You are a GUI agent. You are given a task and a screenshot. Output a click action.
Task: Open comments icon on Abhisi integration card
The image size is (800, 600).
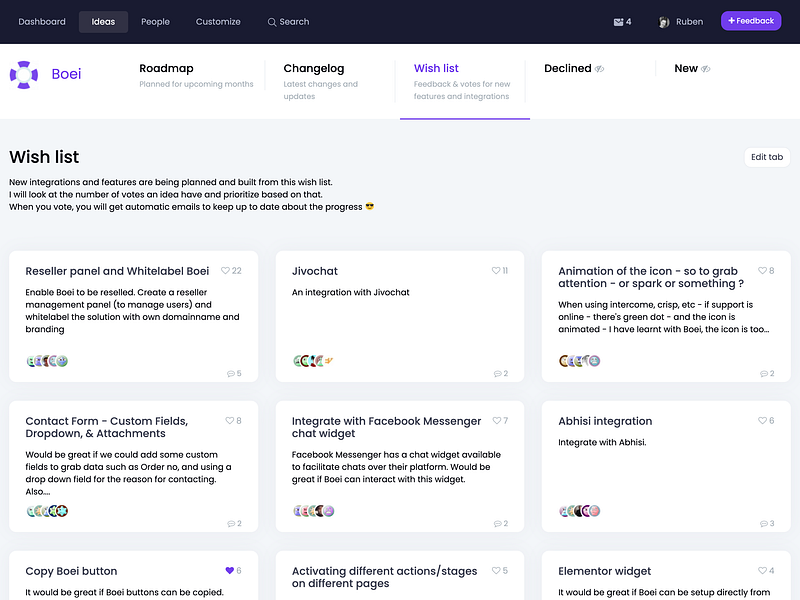click(x=764, y=523)
